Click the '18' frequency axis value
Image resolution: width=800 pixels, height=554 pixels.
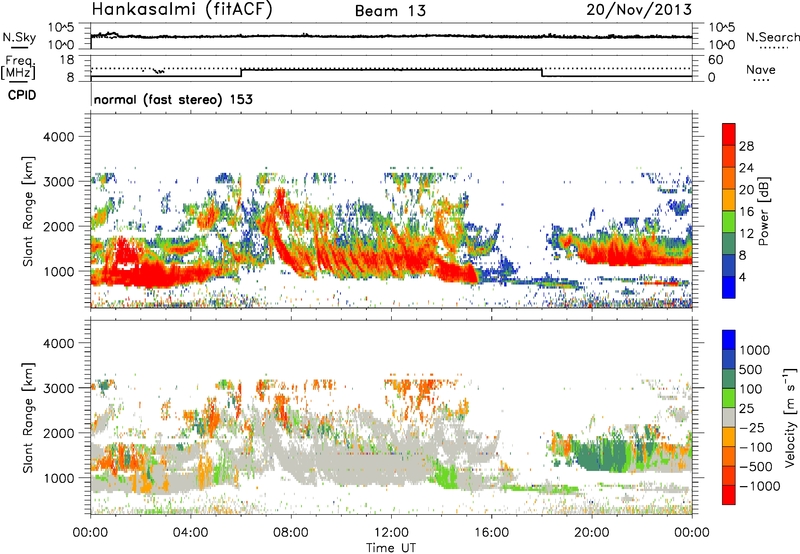tap(66, 60)
